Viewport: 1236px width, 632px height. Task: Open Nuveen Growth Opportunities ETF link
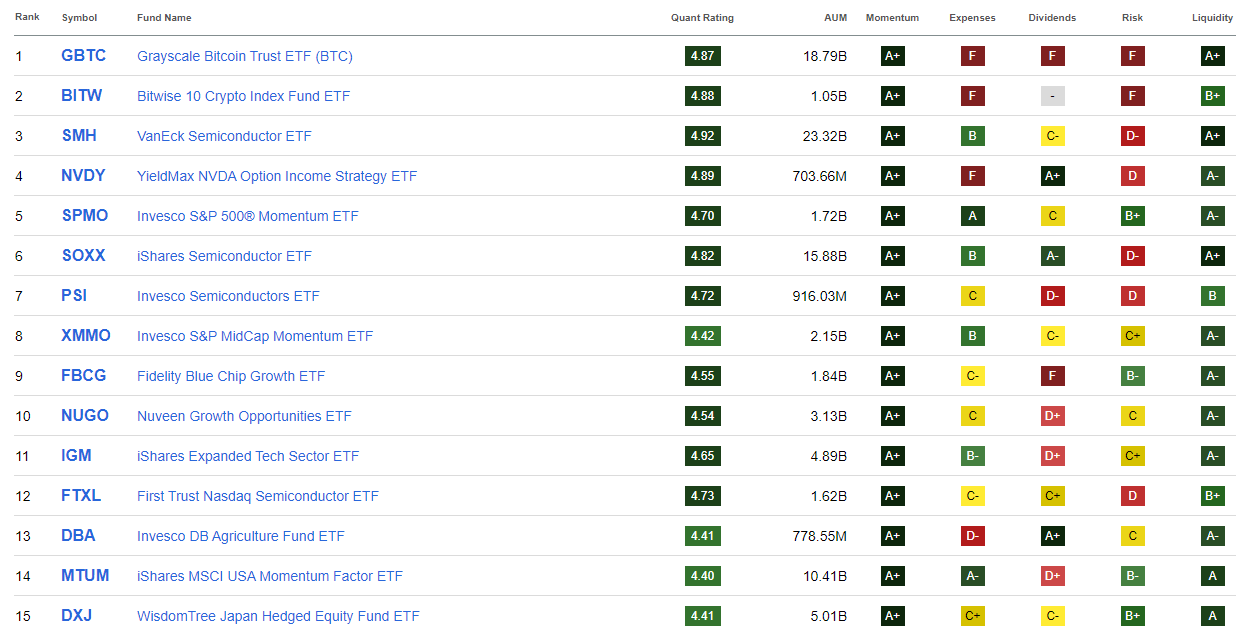coord(244,416)
